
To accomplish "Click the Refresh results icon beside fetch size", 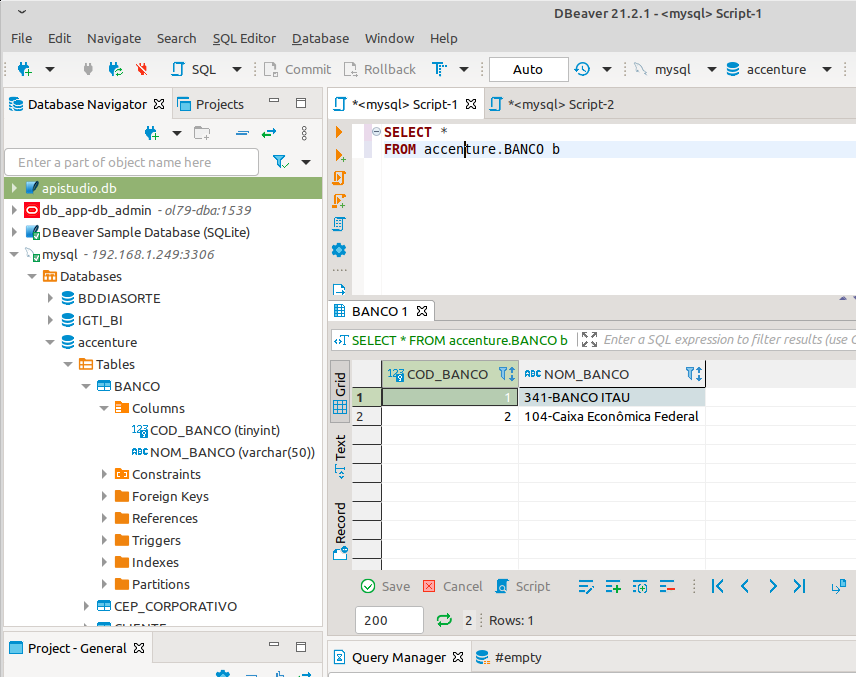I will (444, 620).
